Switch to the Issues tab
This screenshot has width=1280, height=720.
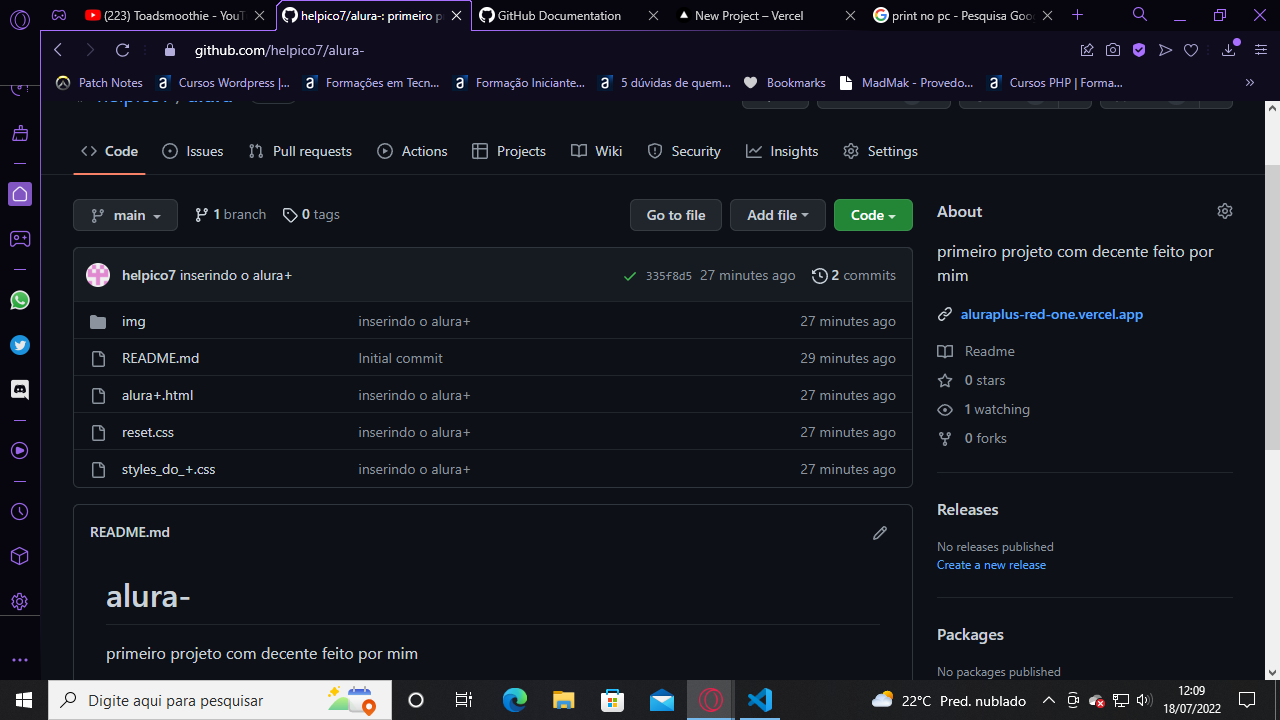[192, 151]
